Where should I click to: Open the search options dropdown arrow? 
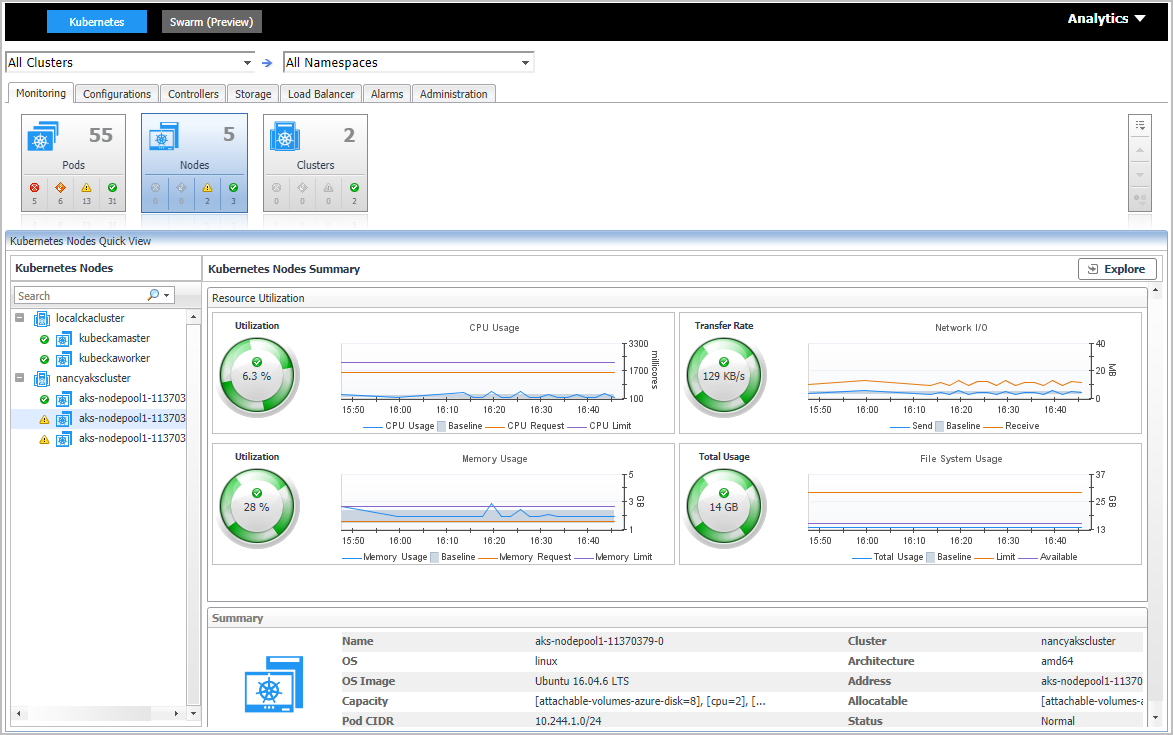click(x=167, y=295)
